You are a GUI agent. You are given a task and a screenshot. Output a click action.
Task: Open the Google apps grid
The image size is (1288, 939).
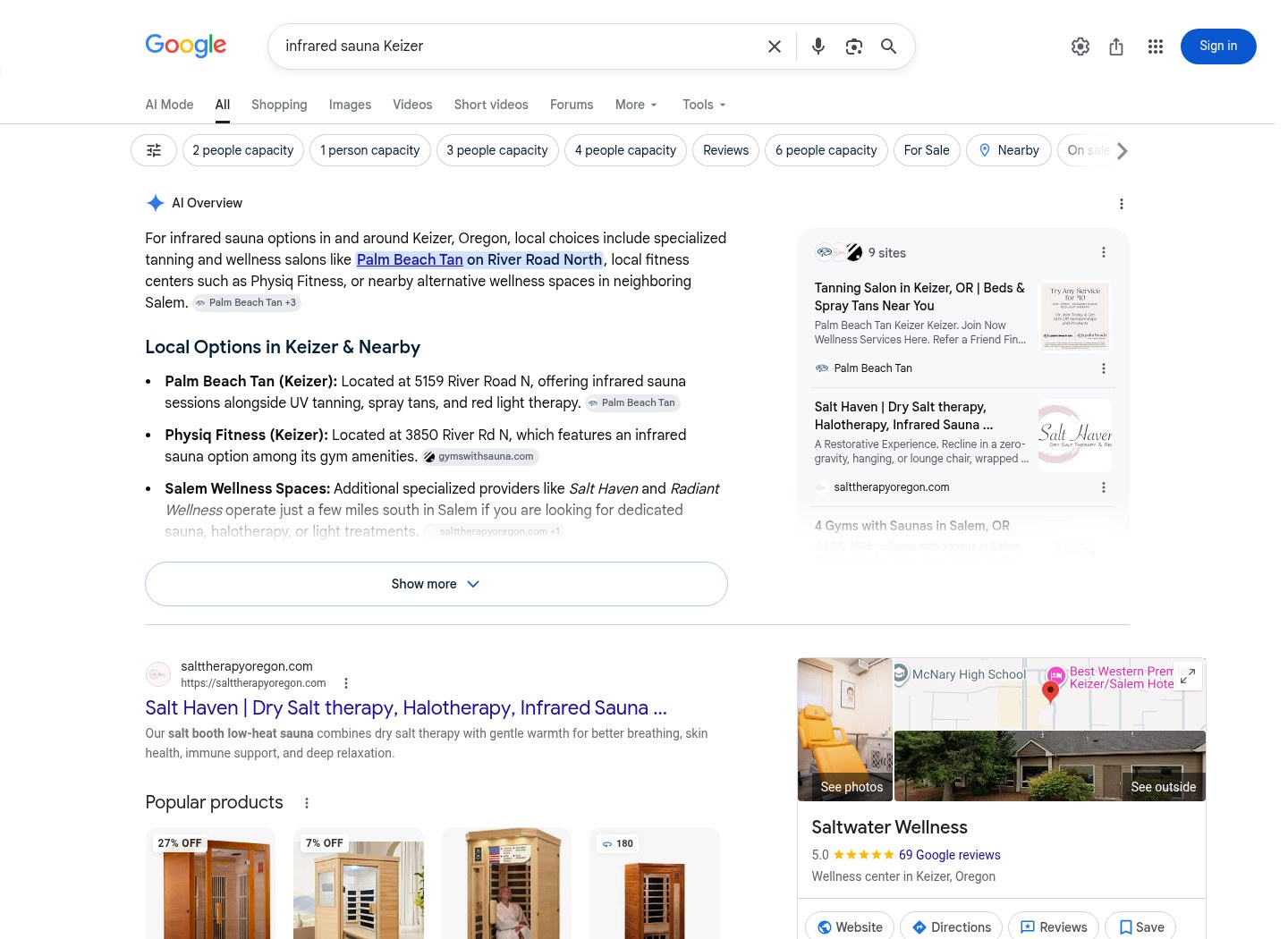(x=1156, y=47)
